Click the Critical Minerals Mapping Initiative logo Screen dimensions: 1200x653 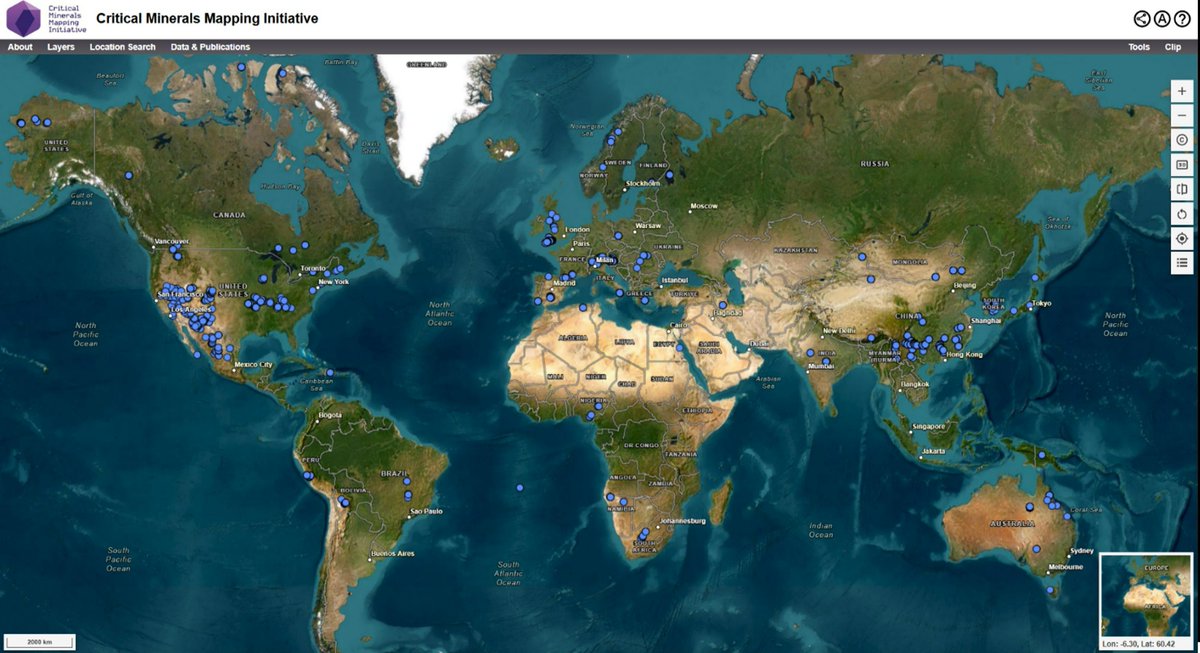coord(46,19)
